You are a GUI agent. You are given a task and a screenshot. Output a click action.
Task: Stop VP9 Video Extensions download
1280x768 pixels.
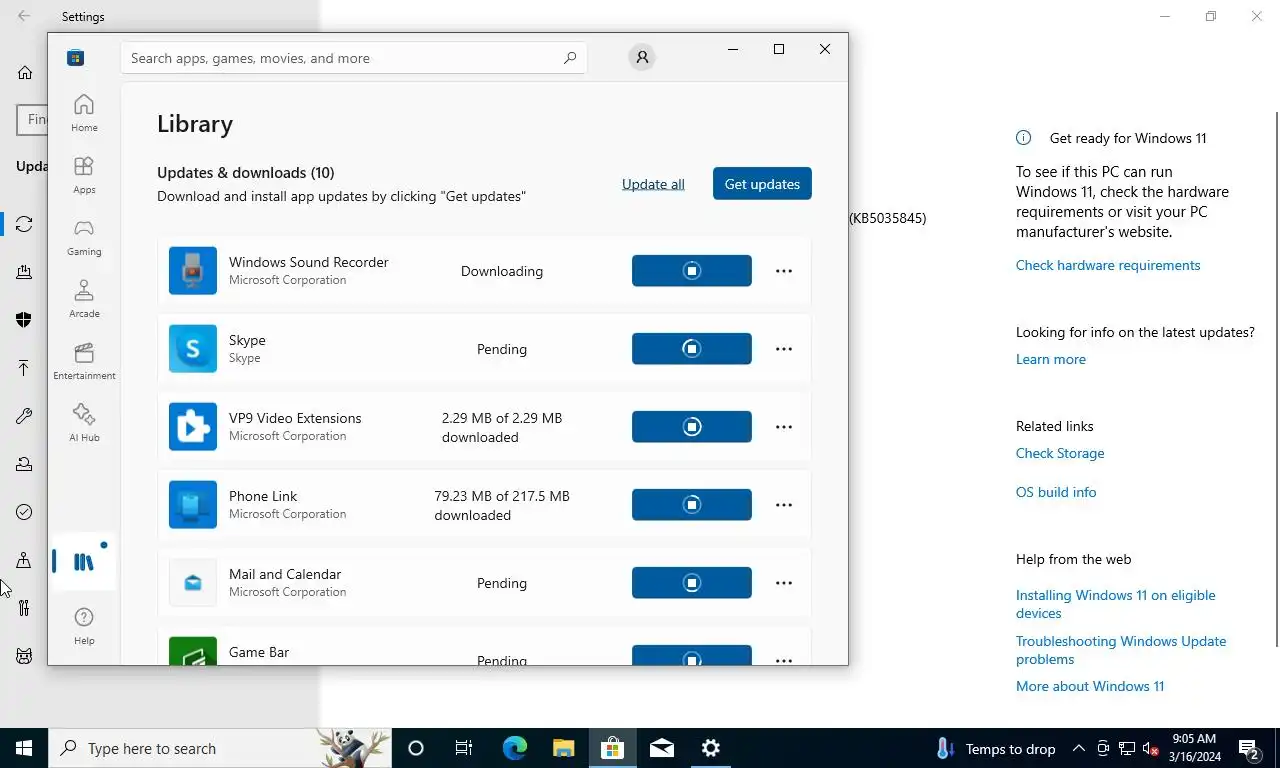pos(691,427)
